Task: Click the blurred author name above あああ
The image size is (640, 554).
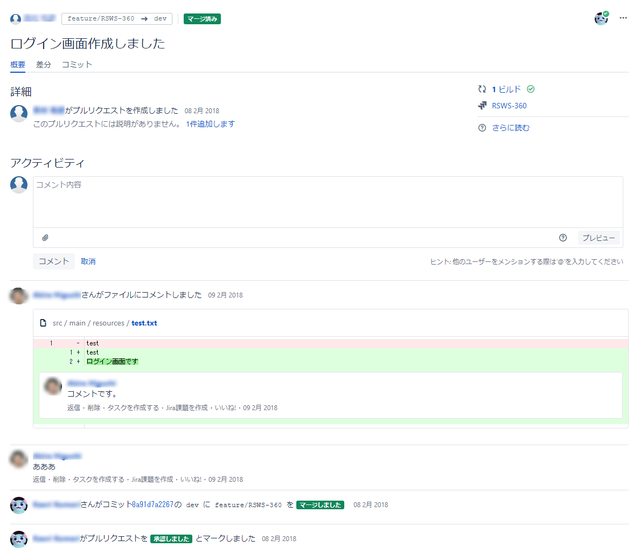Action: coord(57,456)
